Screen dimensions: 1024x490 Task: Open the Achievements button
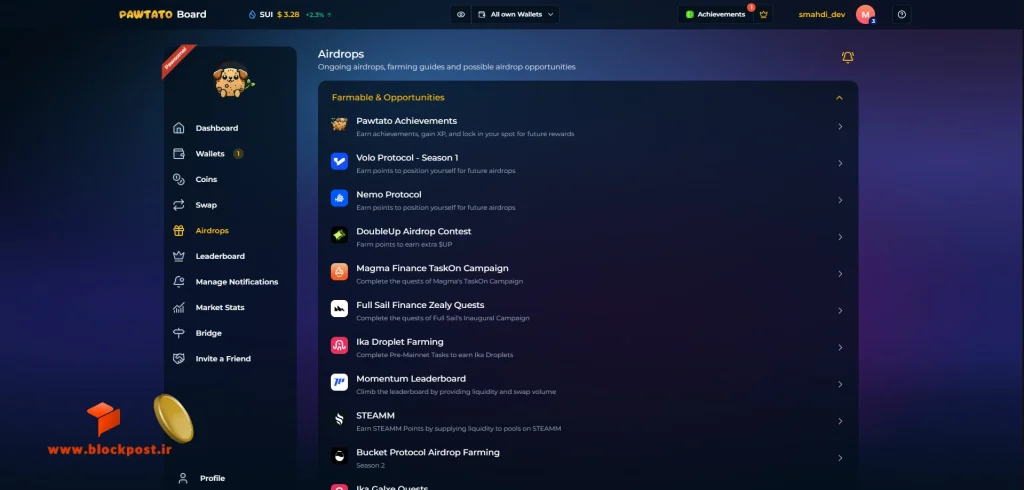pos(715,14)
